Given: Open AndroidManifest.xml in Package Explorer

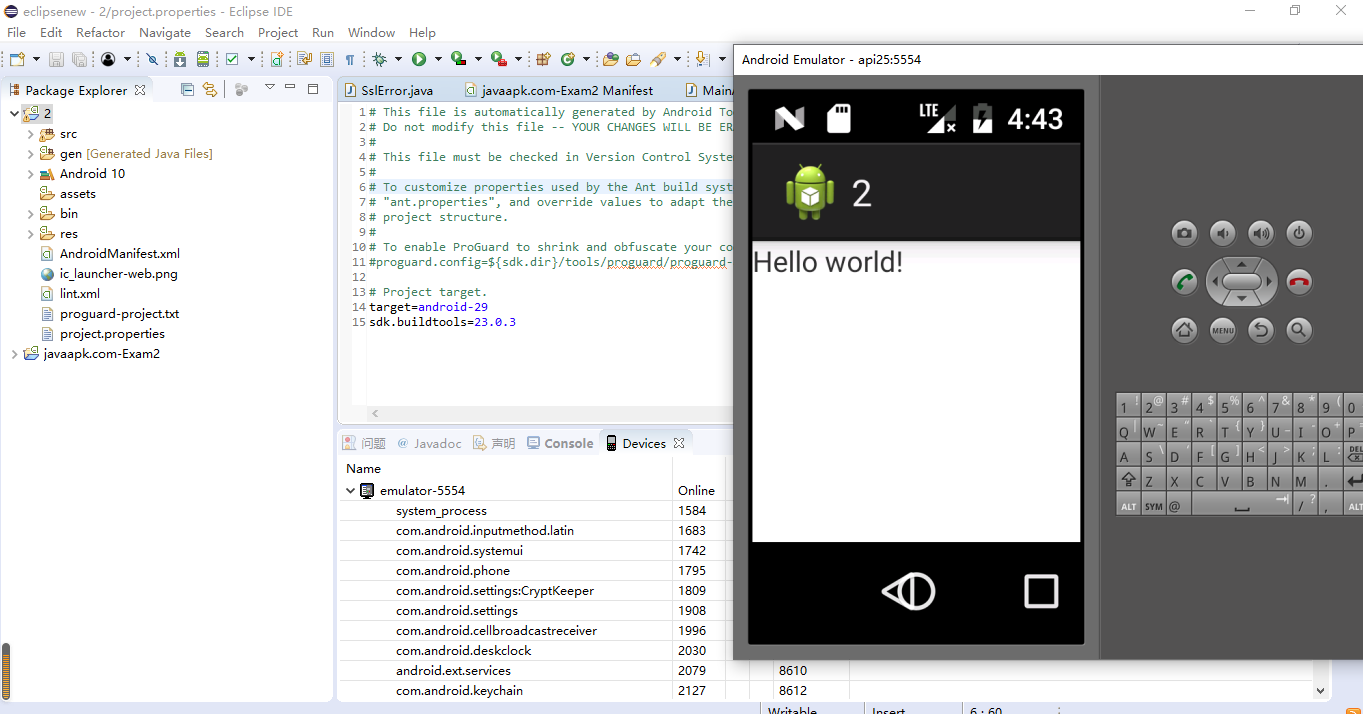Looking at the screenshot, I should [x=119, y=254].
